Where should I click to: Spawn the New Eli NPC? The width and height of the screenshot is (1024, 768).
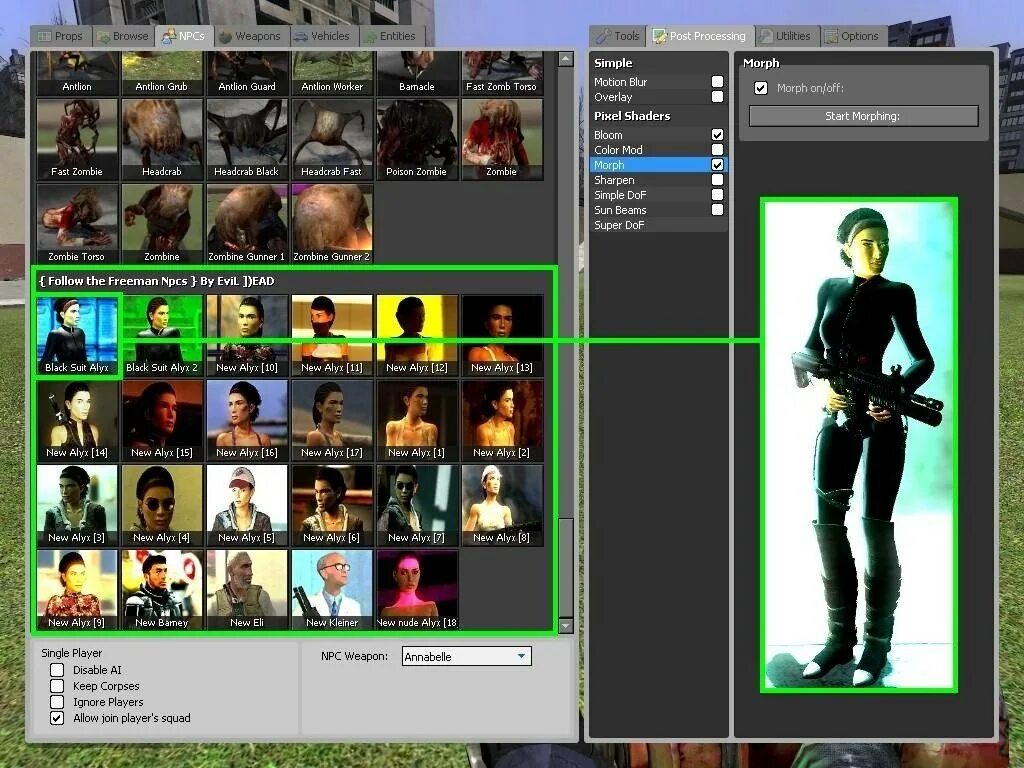click(x=247, y=590)
